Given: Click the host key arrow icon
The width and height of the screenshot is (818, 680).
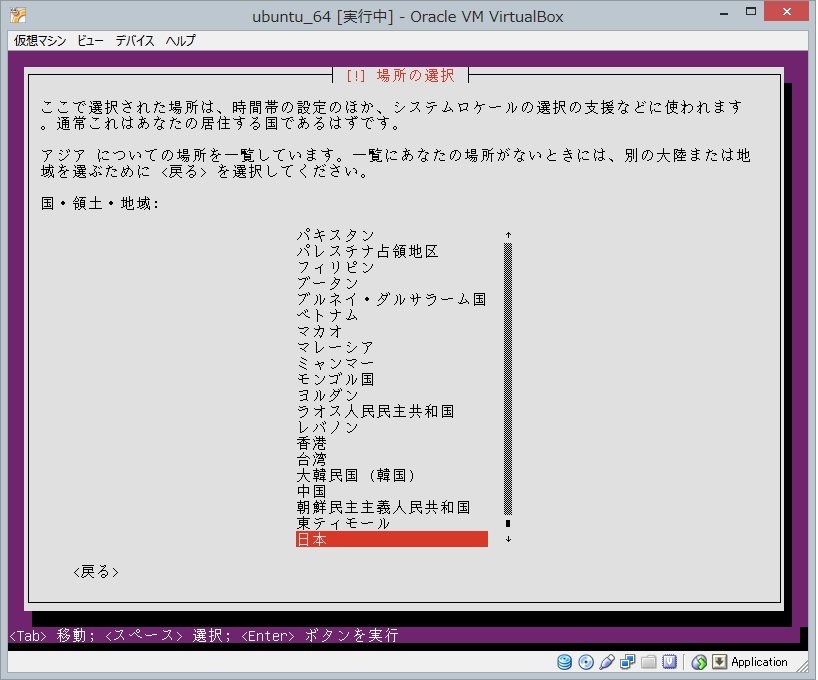Looking at the screenshot, I should (719, 662).
